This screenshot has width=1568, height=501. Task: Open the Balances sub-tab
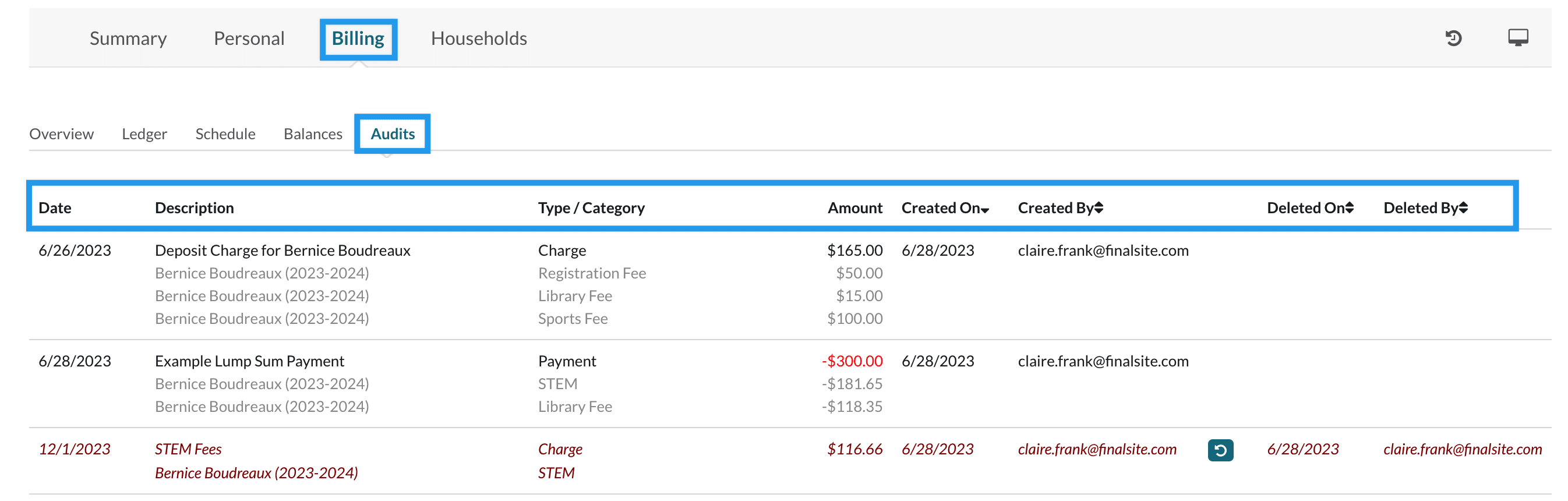[313, 134]
